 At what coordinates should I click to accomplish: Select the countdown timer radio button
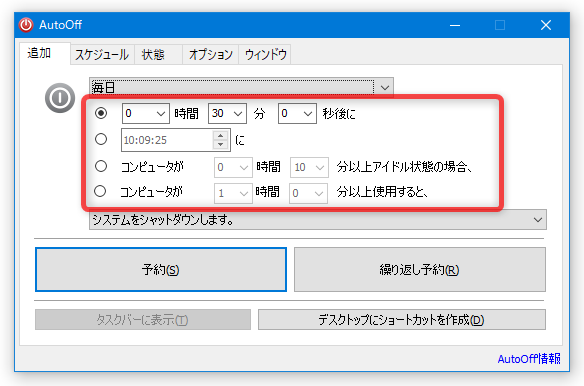coord(101,113)
